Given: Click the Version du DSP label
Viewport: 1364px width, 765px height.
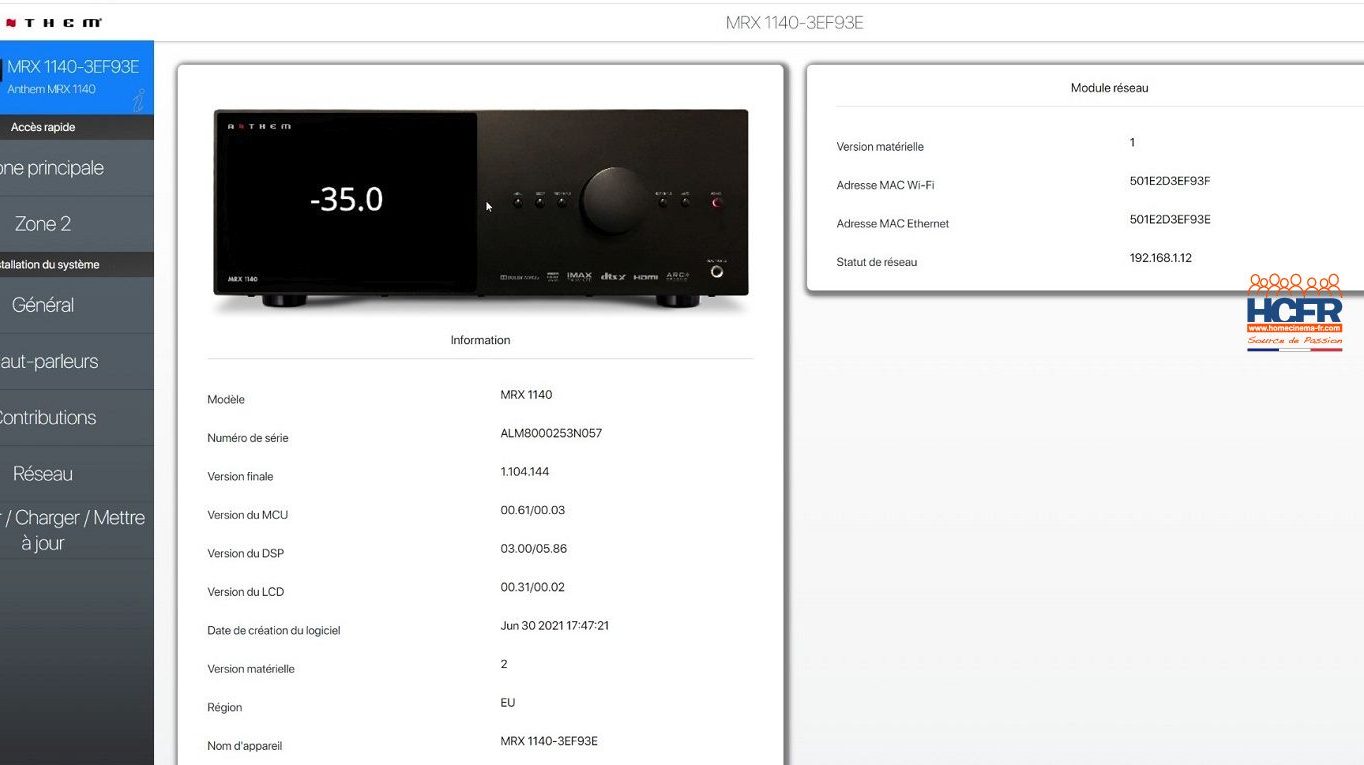Looking at the screenshot, I should 246,553.
